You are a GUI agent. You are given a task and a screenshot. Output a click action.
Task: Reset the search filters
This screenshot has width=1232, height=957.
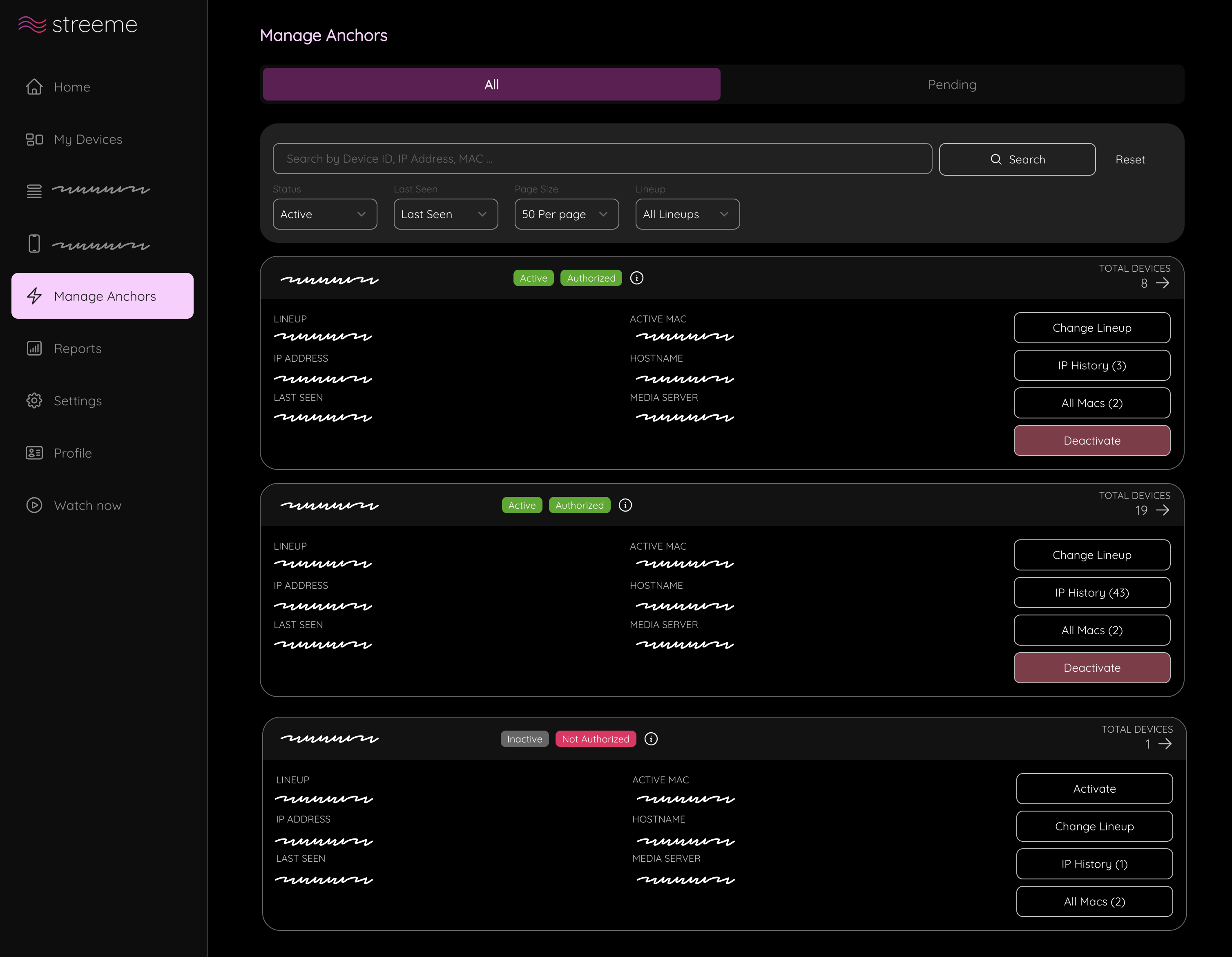(1130, 160)
